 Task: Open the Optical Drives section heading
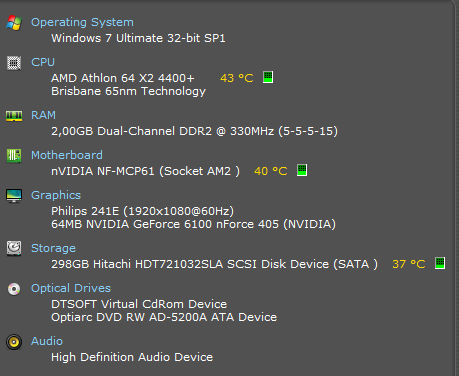[71, 288]
